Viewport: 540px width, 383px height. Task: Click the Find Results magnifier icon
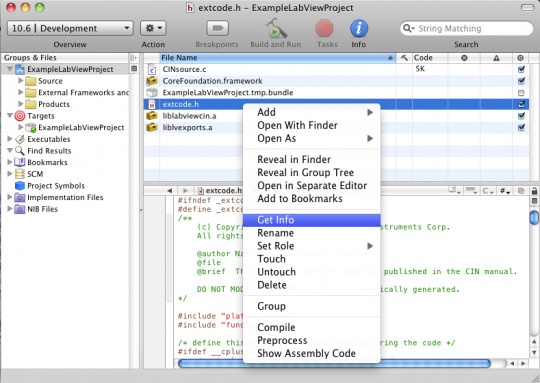[x=20, y=151]
